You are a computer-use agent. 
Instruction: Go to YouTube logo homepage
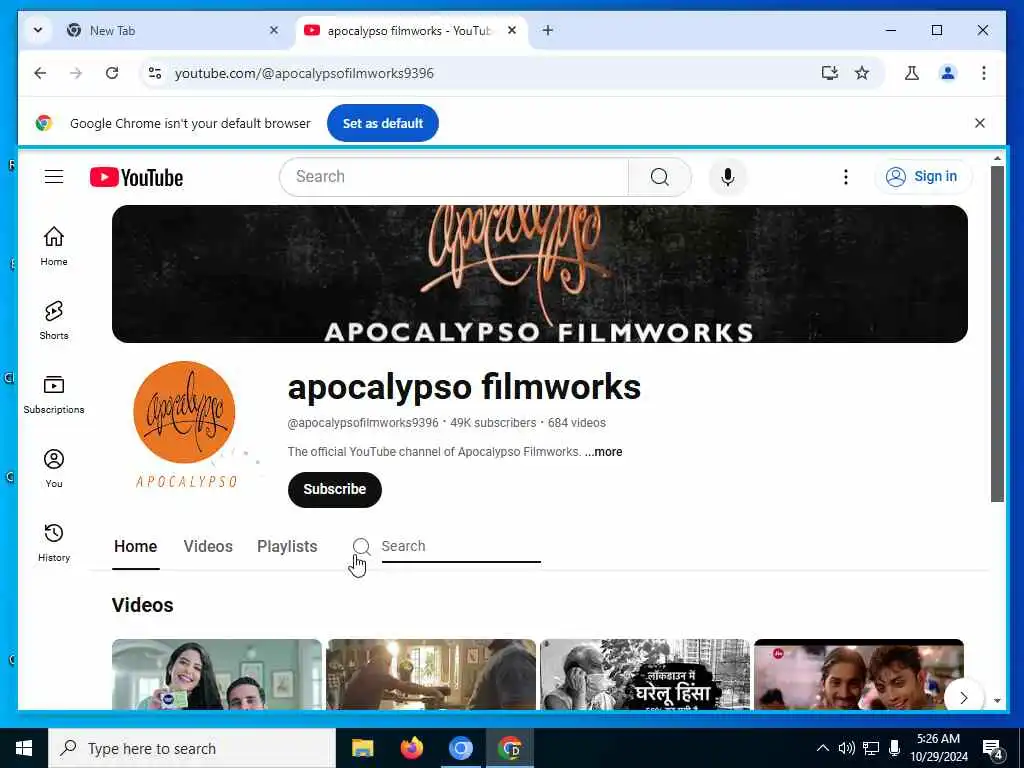(x=136, y=177)
